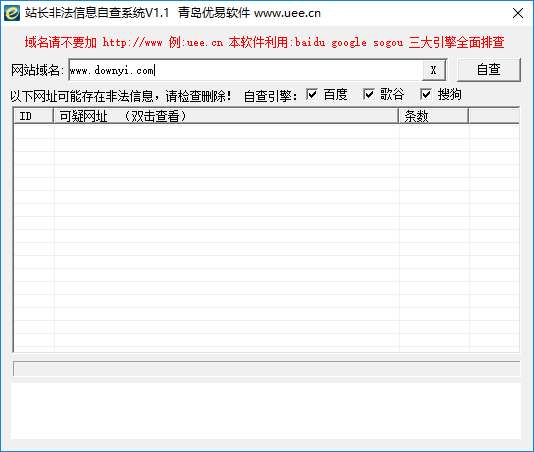Click the blank log area at bottom
This screenshot has width=534, height=452.
click(x=266, y=411)
